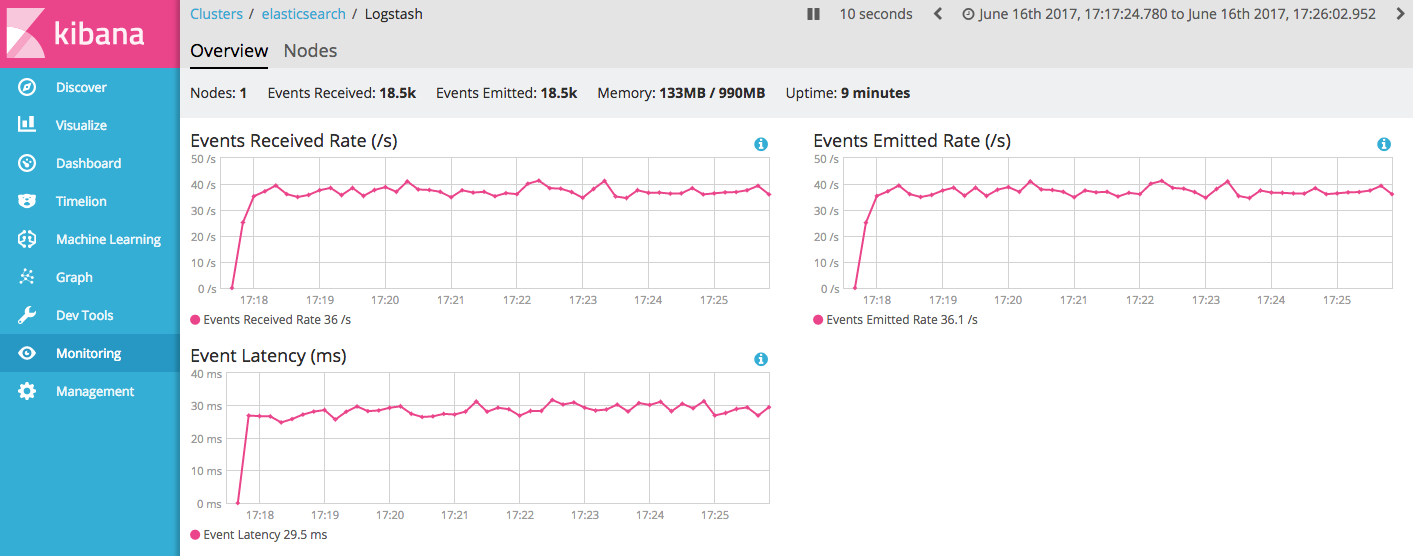Open Dashboard from sidebar
Image resolution: width=1413 pixels, height=556 pixels.
tap(90, 163)
